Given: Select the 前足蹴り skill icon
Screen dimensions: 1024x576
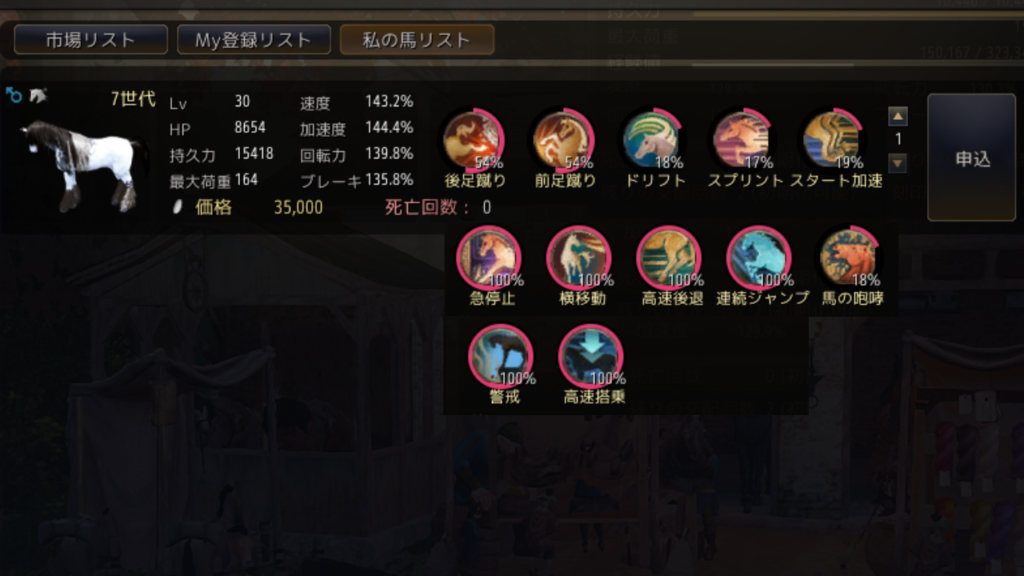Looking at the screenshot, I should pyautogui.click(x=564, y=139).
